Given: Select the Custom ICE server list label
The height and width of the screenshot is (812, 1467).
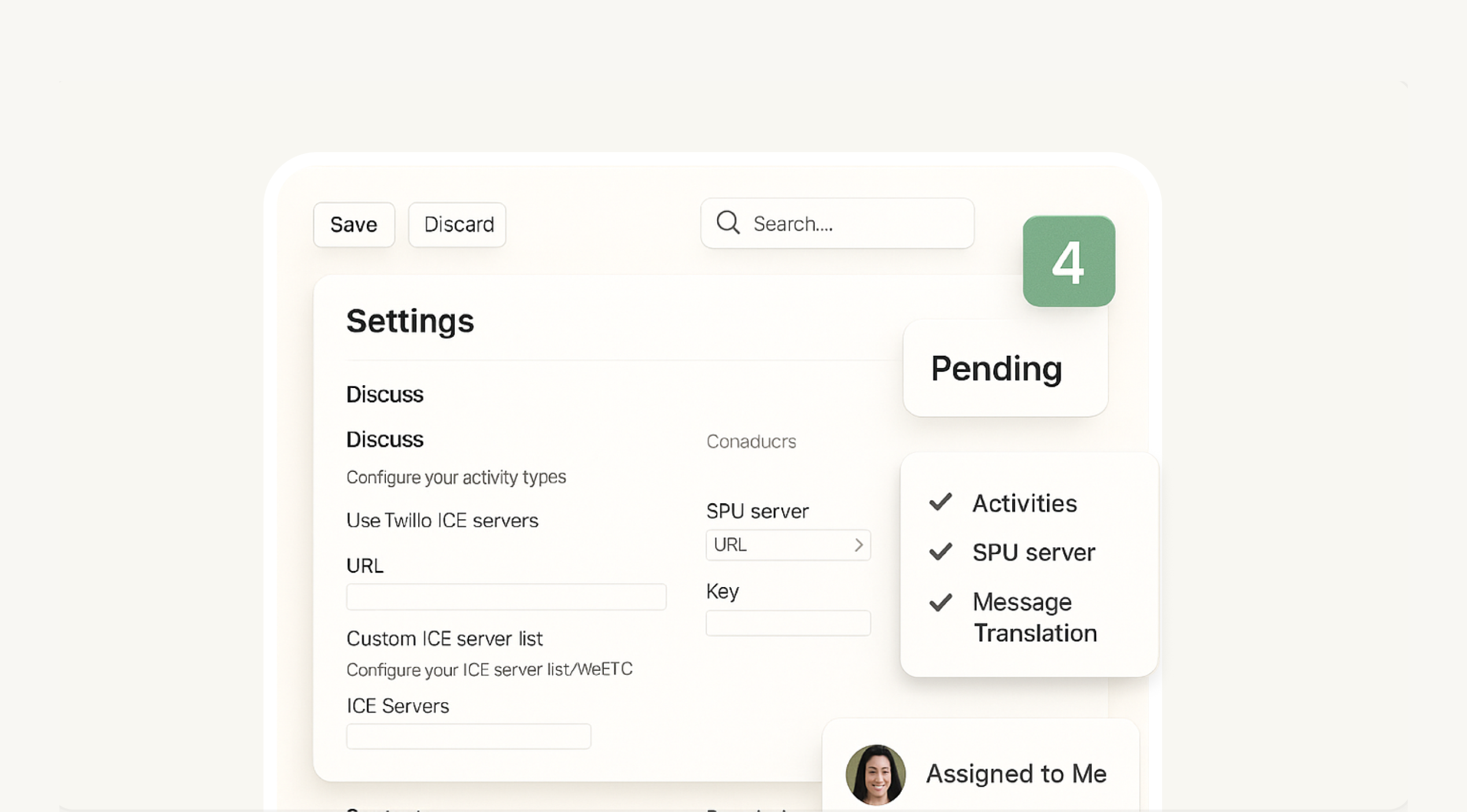Looking at the screenshot, I should pyautogui.click(x=444, y=638).
